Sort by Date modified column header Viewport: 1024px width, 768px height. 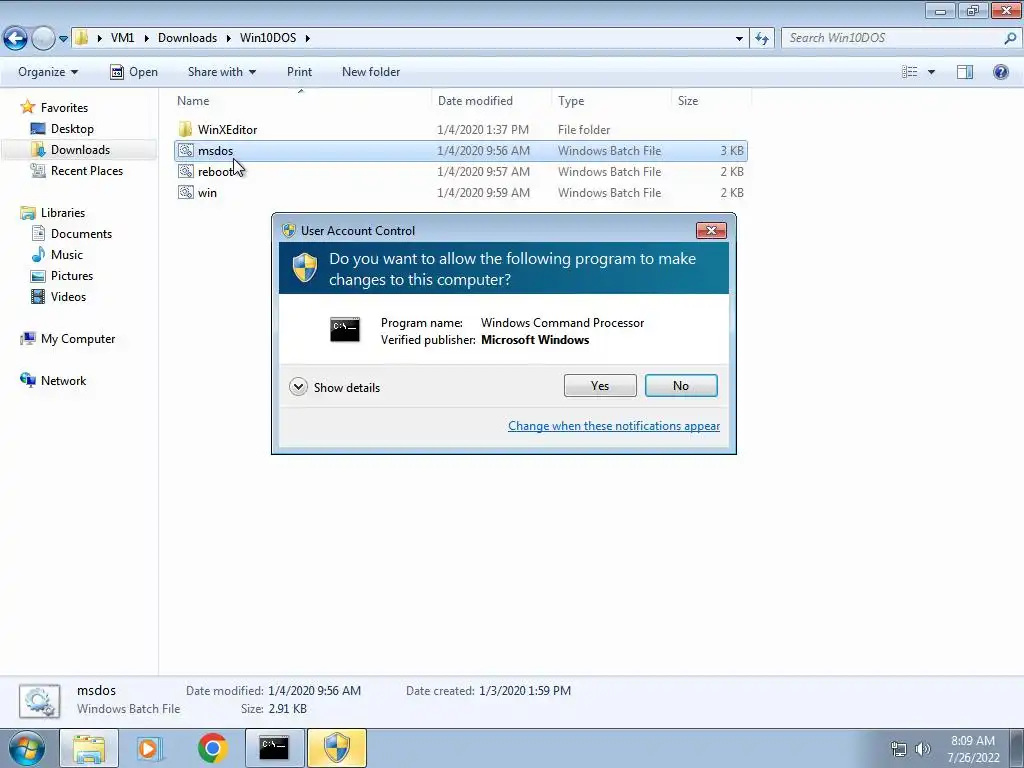(491, 101)
